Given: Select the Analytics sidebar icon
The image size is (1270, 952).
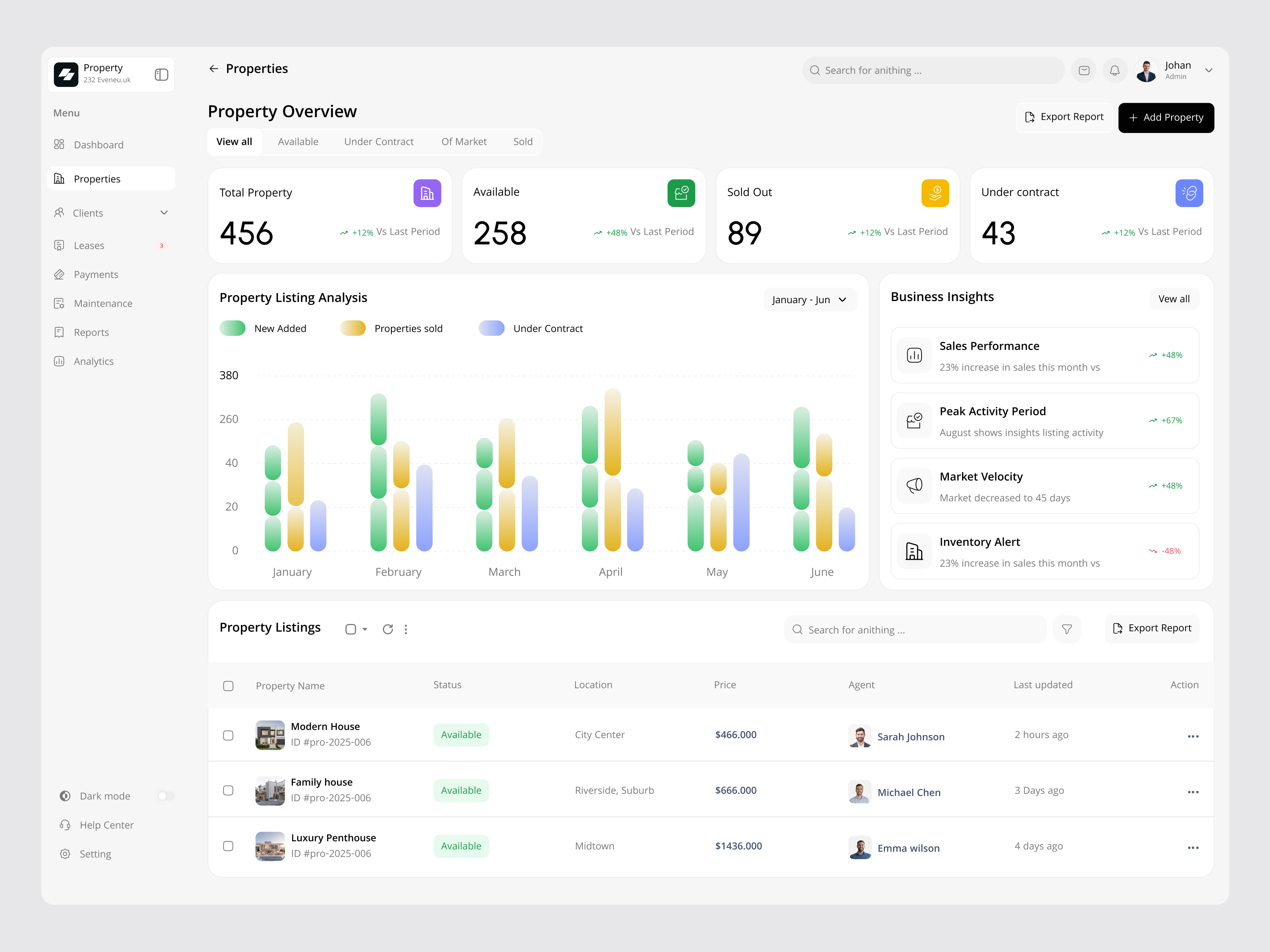Looking at the screenshot, I should [x=60, y=361].
